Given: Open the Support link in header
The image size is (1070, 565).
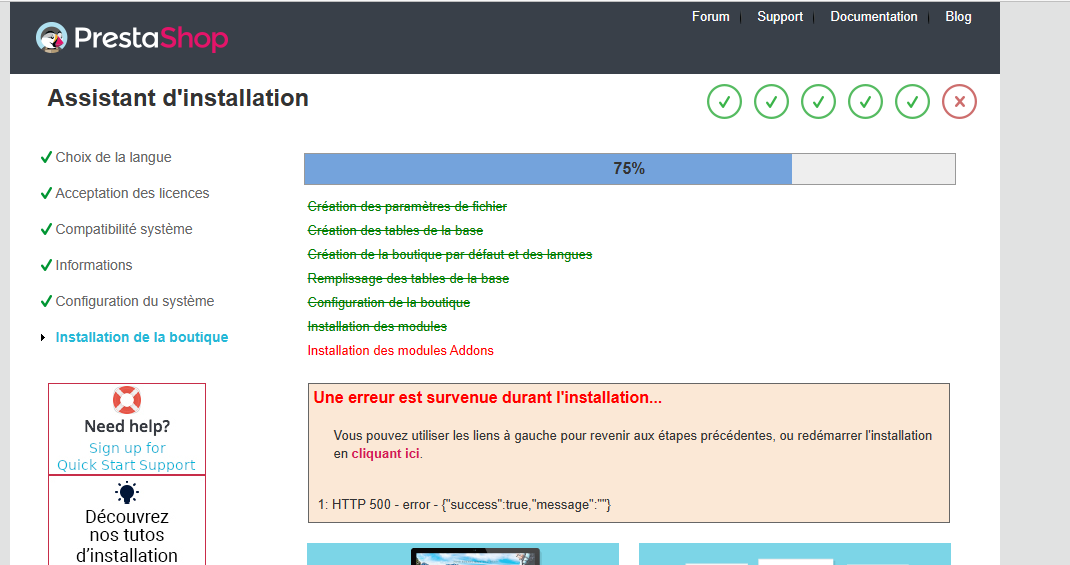Looking at the screenshot, I should coord(780,16).
